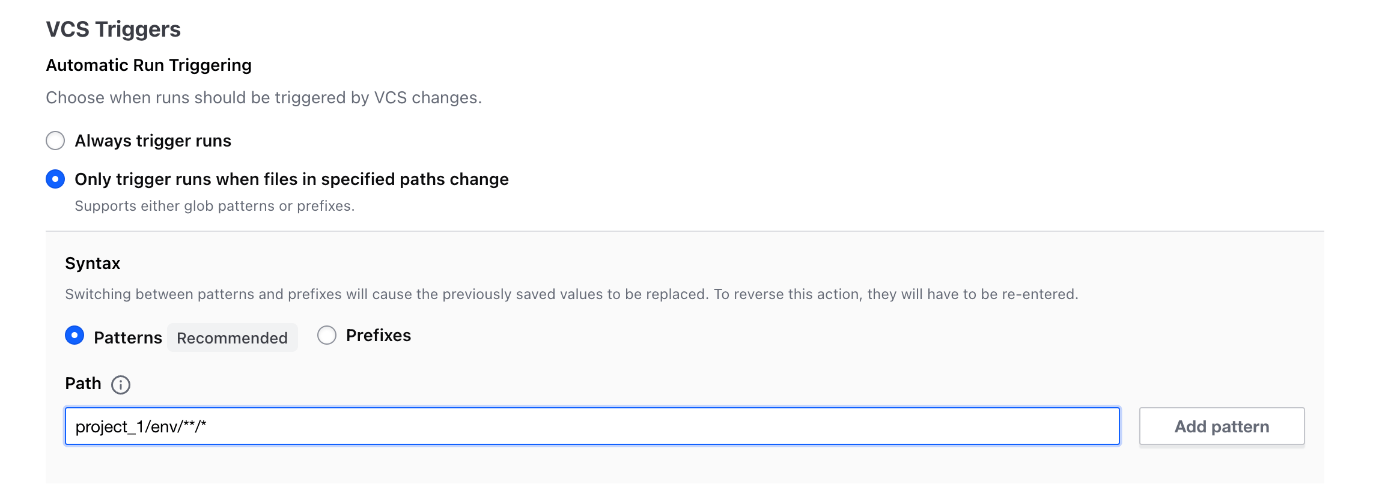Click the 'Prefixes' label text

(x=378, y=336)
